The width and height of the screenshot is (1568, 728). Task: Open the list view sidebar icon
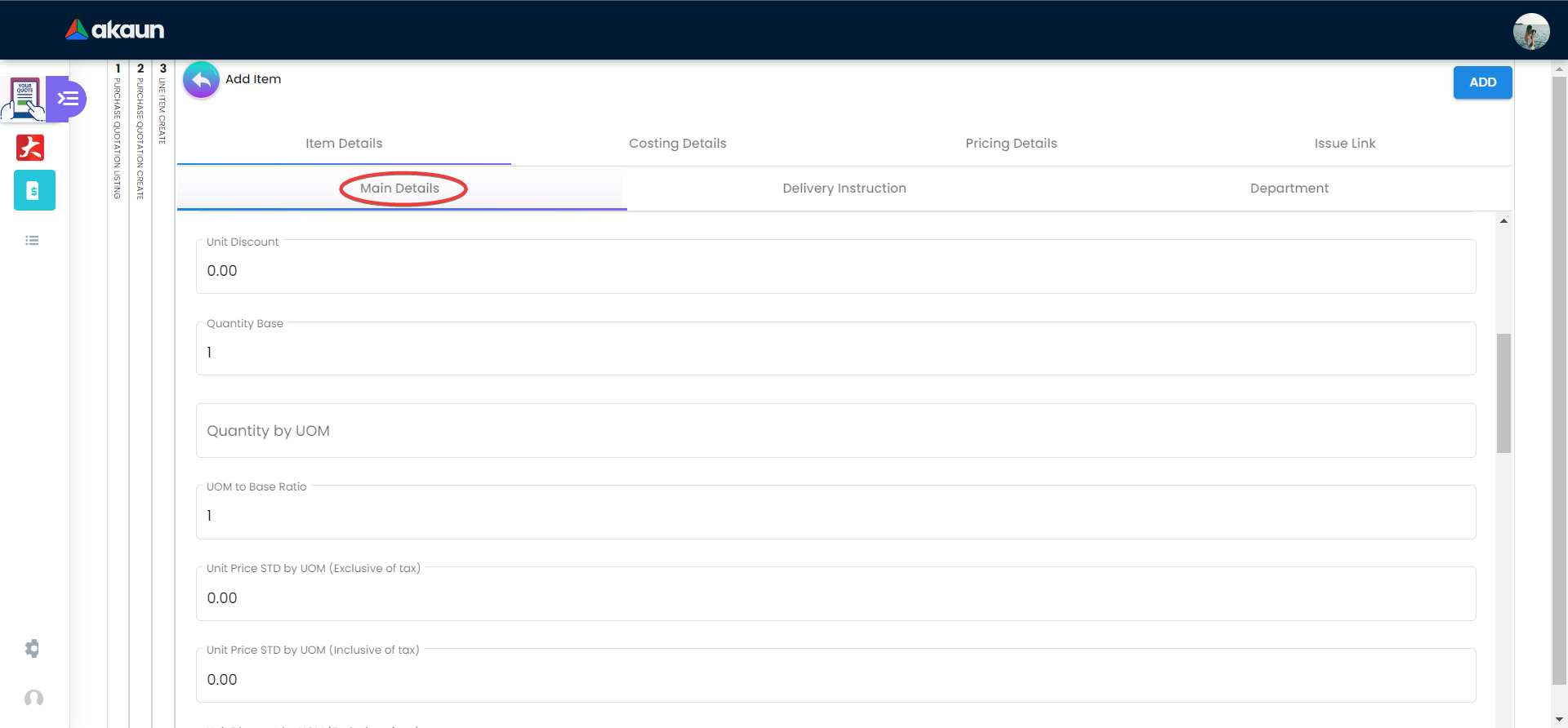click(x=32, y=241)
